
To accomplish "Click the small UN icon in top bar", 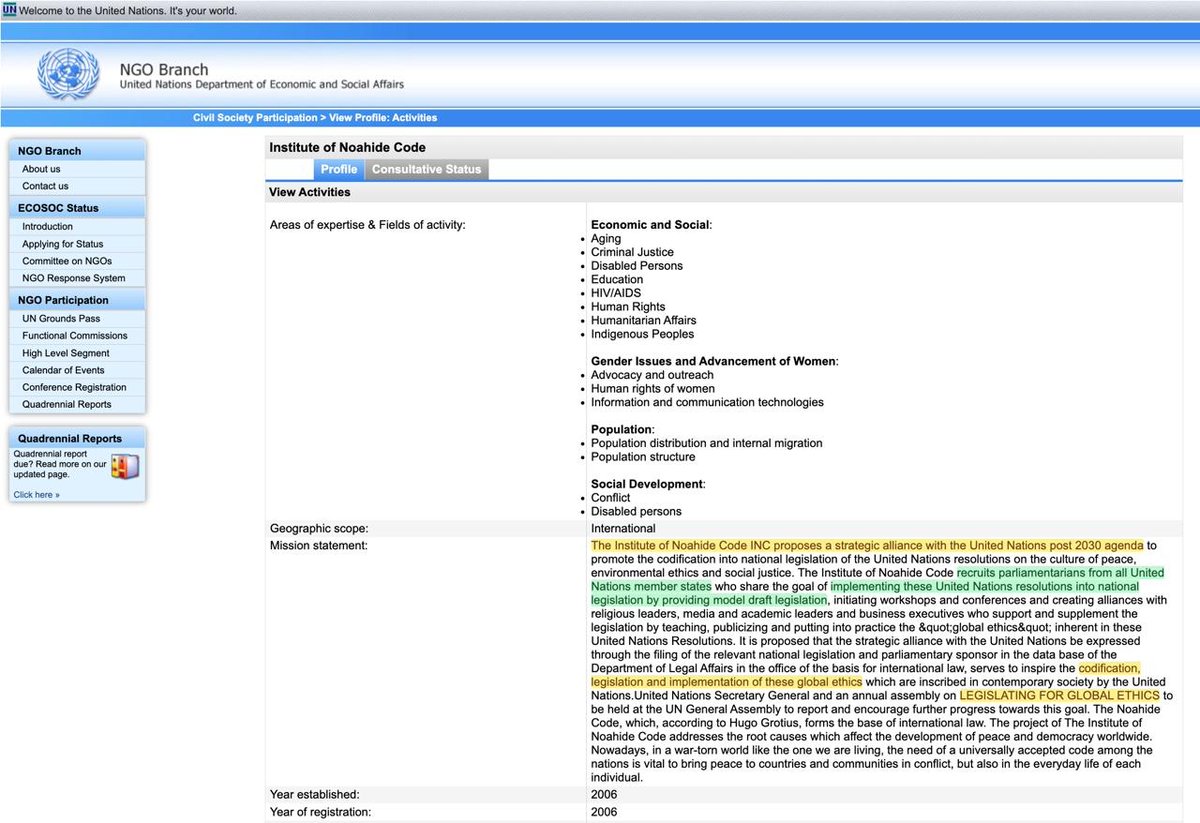I will (10, 11).
